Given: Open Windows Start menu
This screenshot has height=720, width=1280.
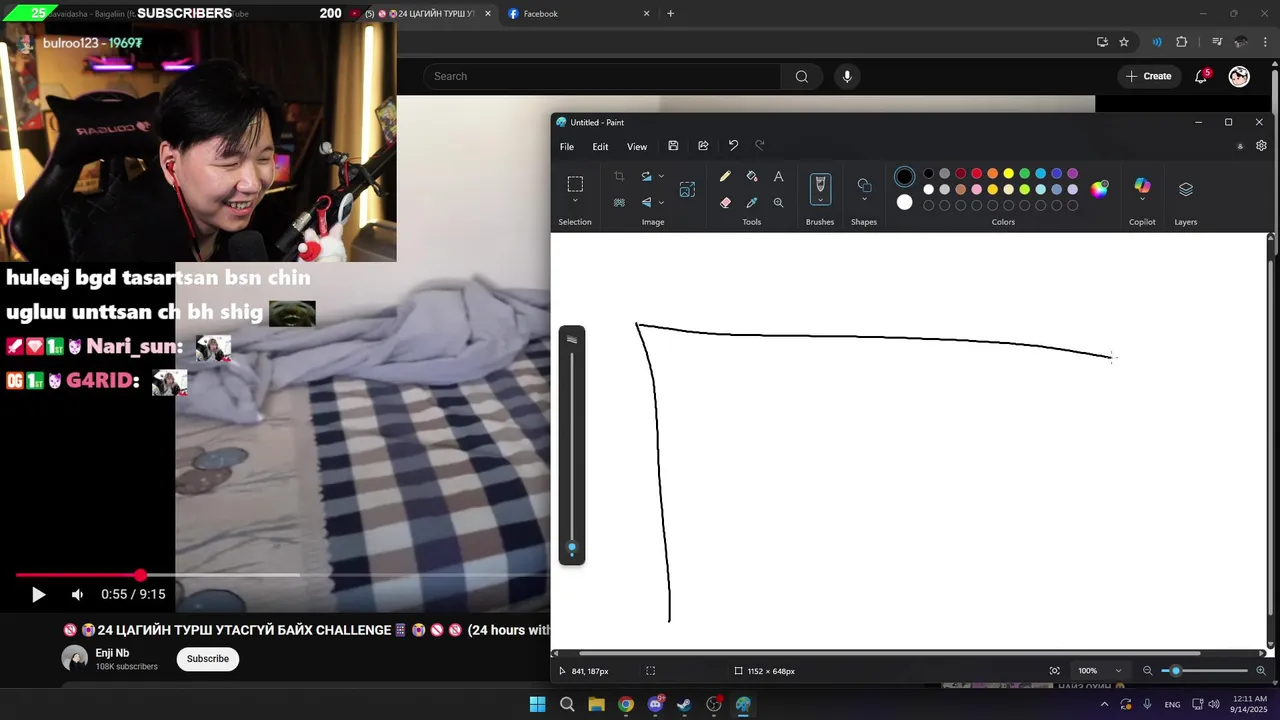Looking at the screenshot, I should [537, 704].
